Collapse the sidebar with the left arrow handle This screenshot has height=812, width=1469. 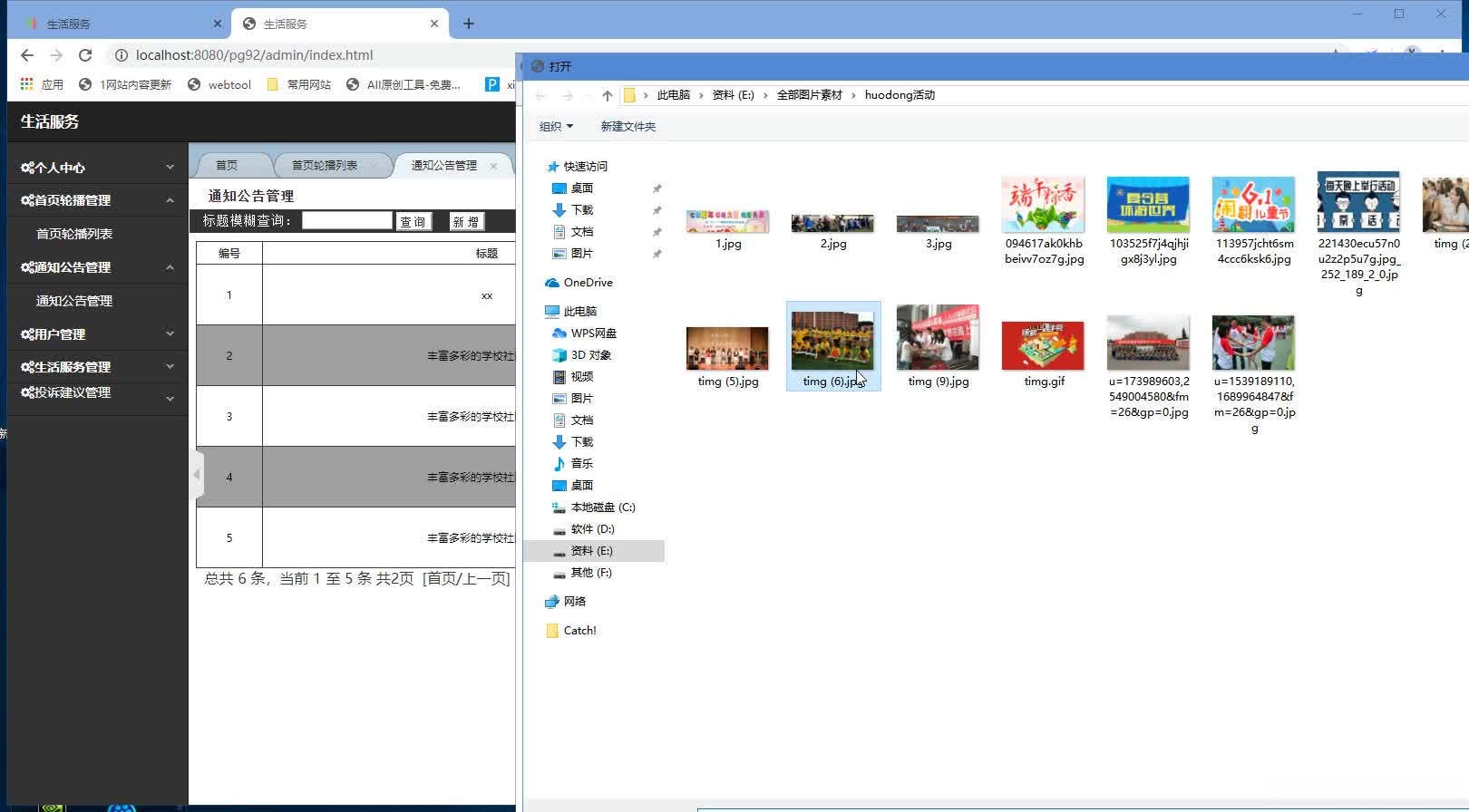197,475
